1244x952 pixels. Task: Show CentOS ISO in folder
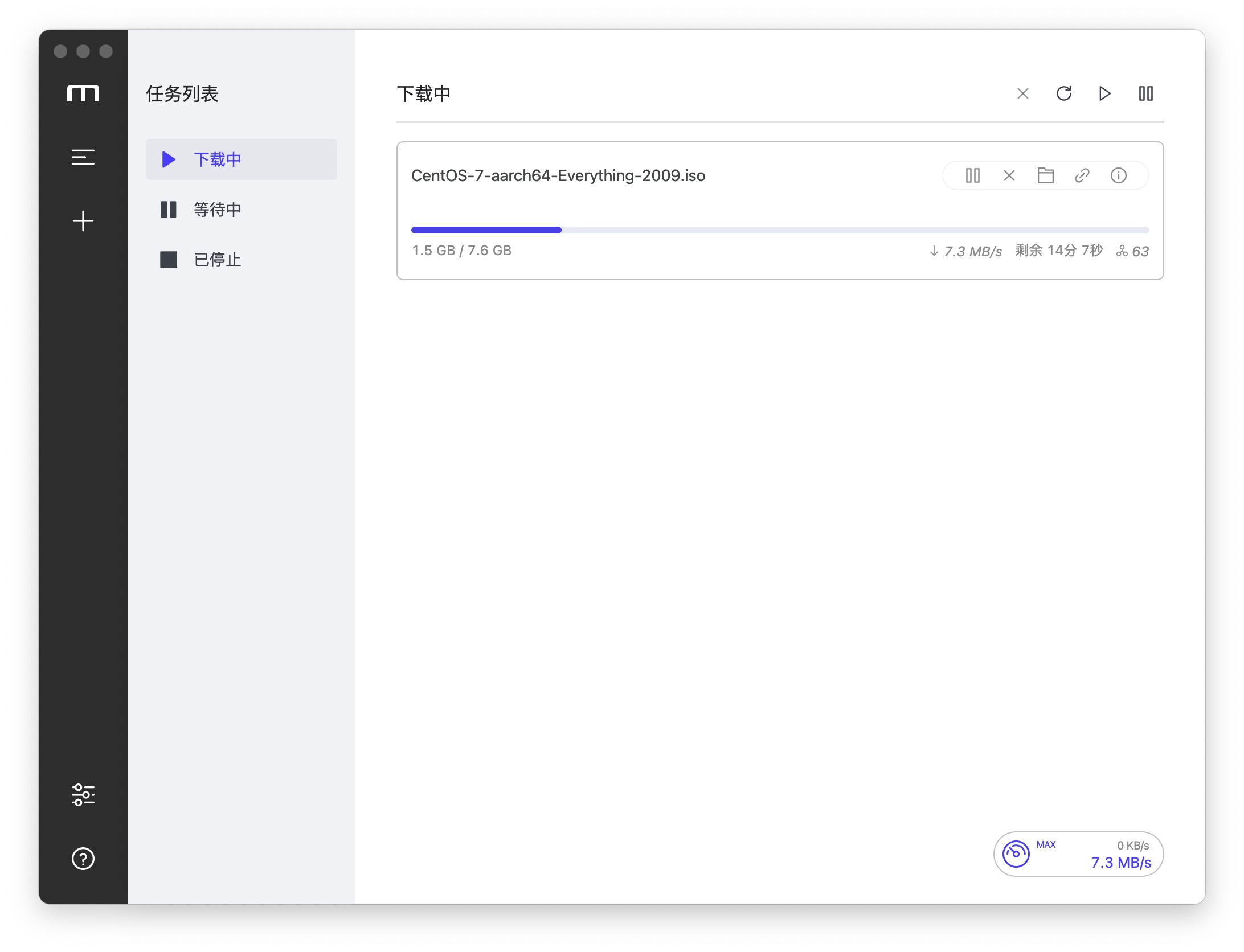click(x=1045, y=175)
